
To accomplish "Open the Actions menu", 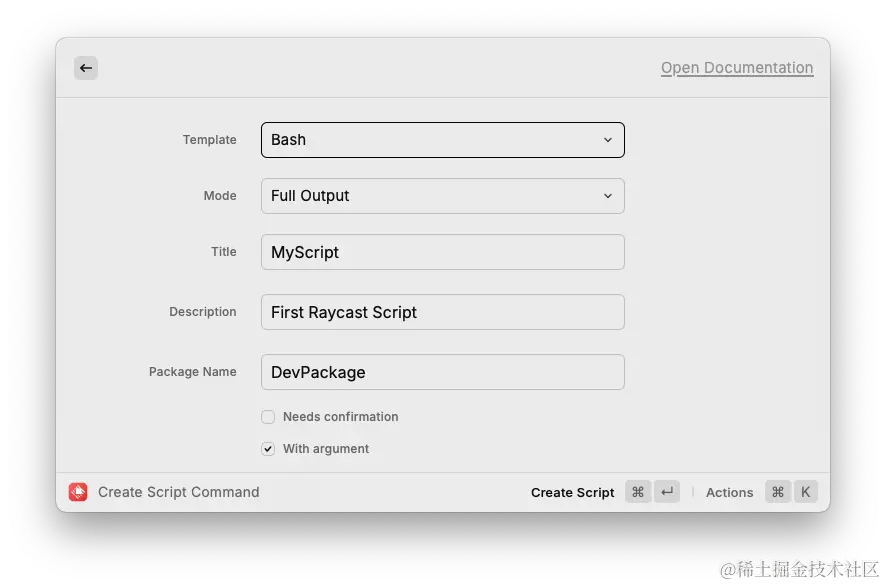I will coord(729,492).
